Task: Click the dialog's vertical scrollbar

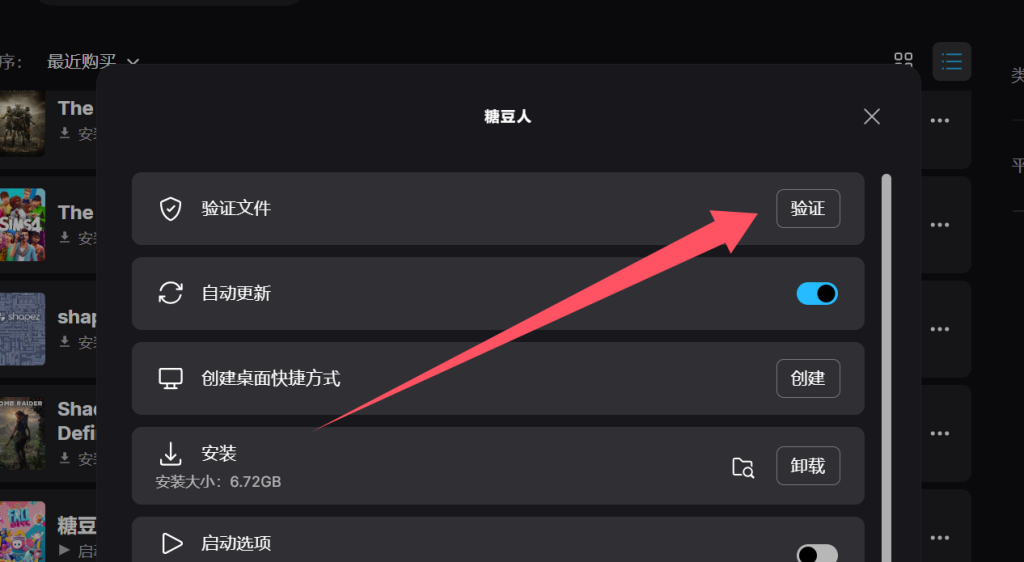Action: click(x=886, y=367)
